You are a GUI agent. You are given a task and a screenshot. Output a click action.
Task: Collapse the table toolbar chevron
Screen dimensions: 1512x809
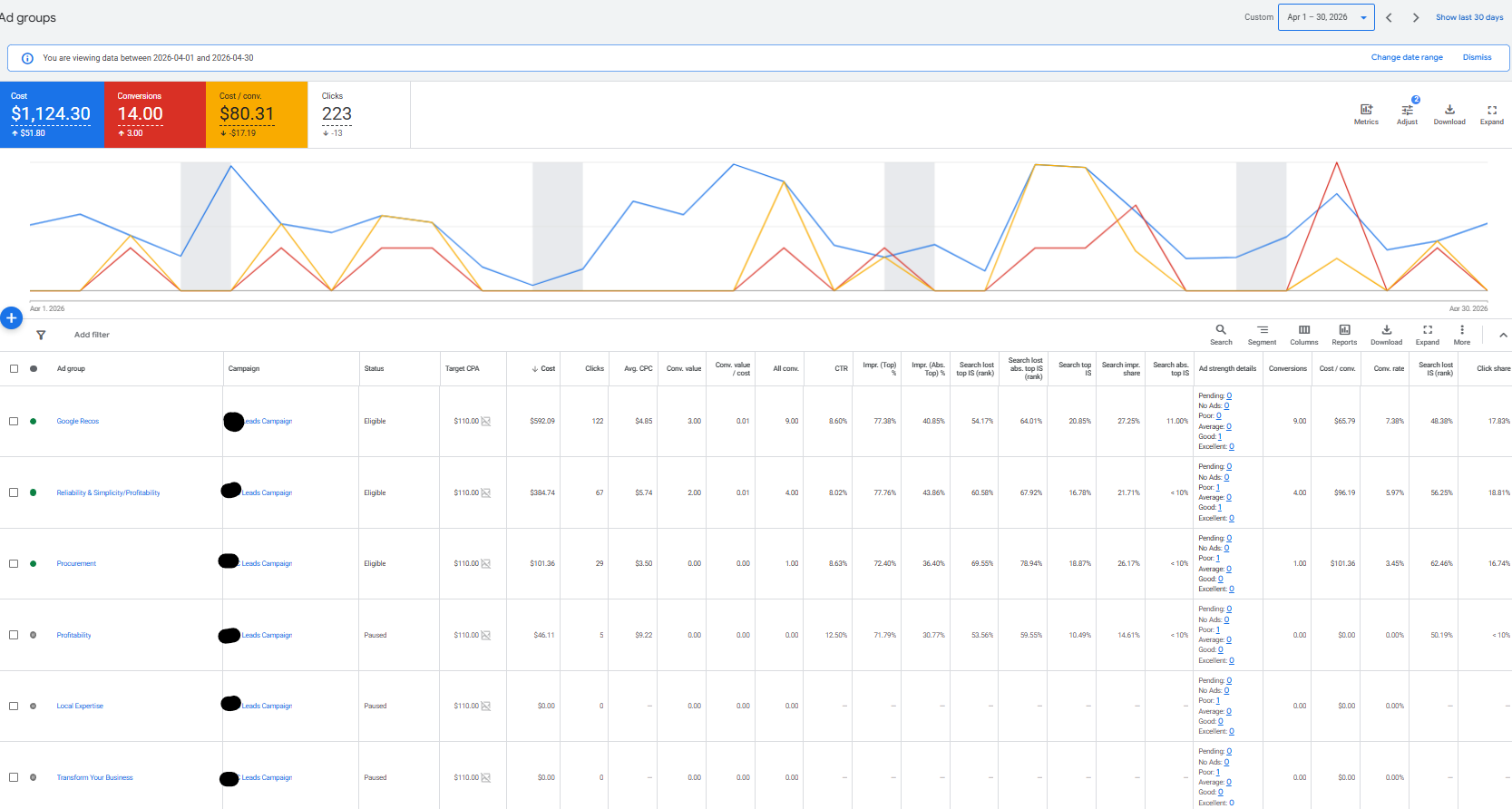[1503, 335]
